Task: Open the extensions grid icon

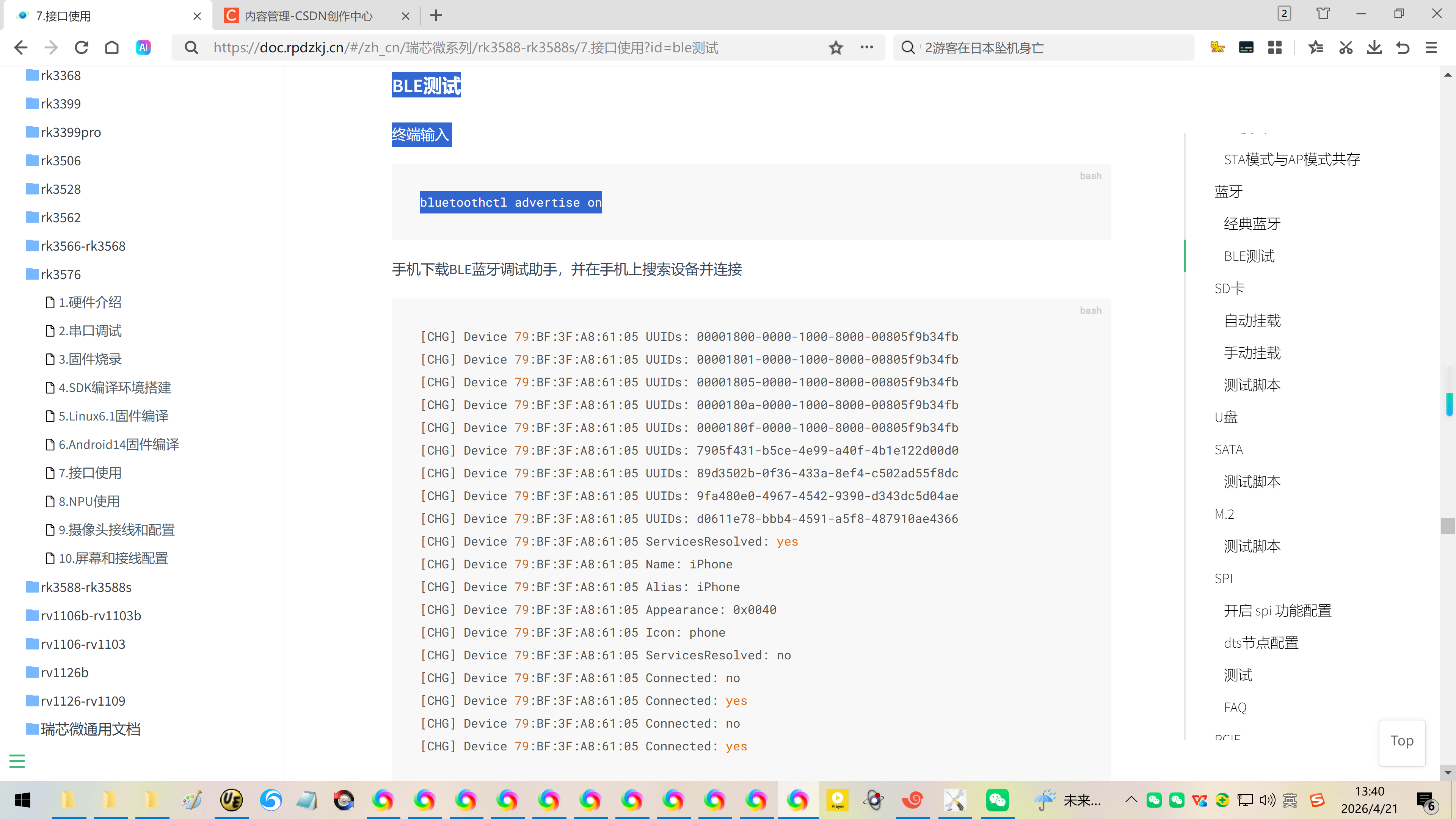Action: pyautogui.click(x=1274, y=47)
